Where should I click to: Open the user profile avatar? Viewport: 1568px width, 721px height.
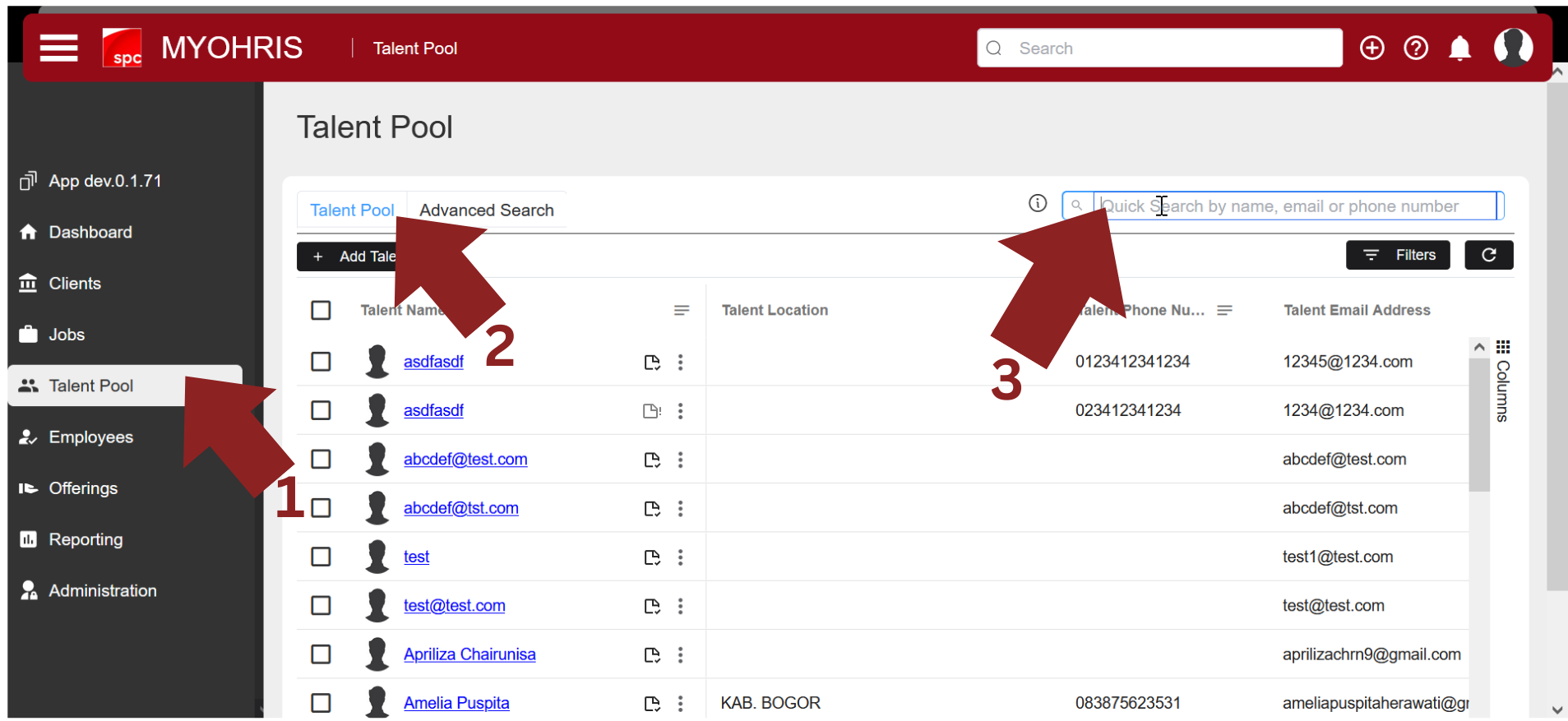click(x=1513, y=48)
